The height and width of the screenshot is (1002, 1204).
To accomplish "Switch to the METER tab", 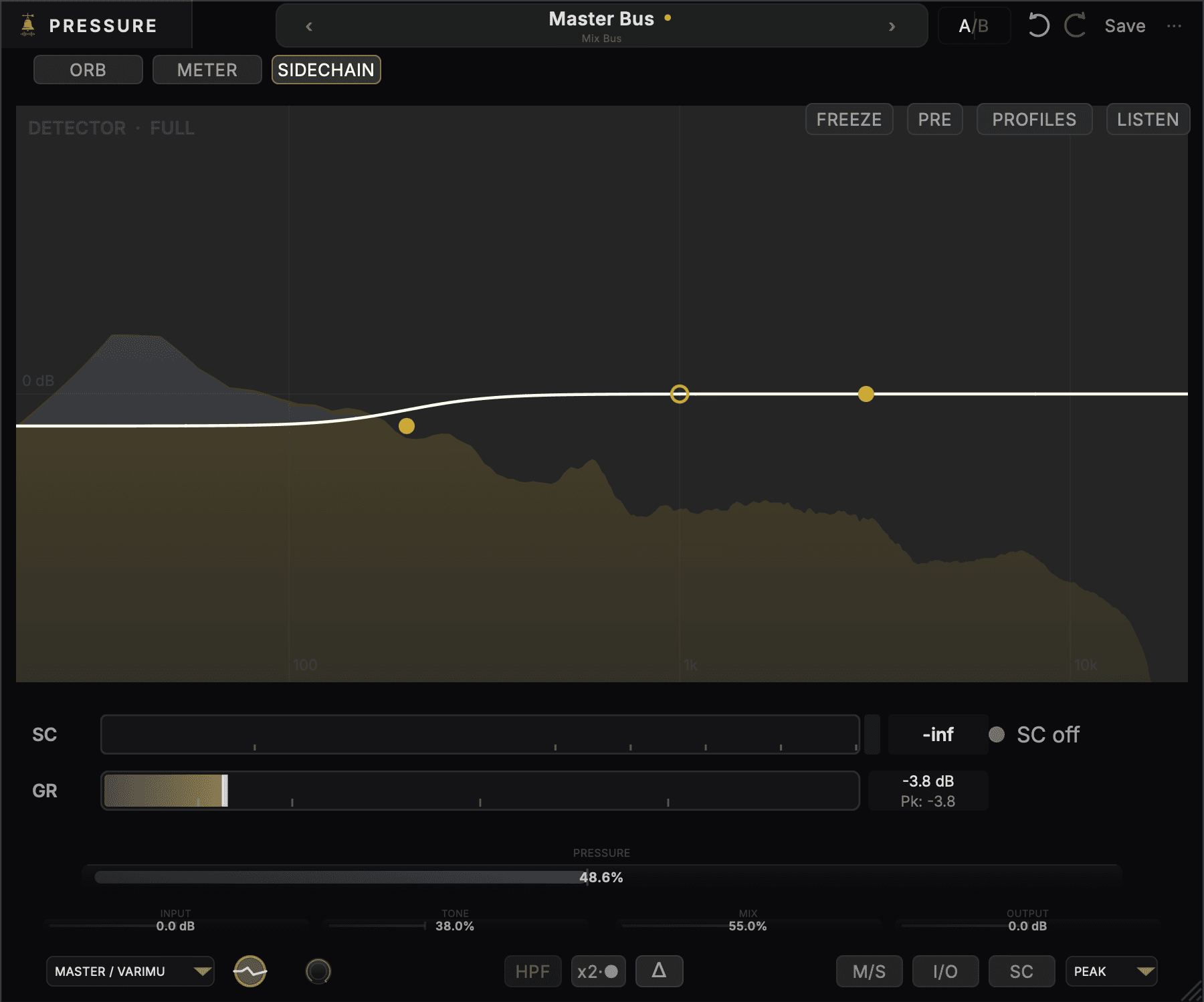I will (207, 70).
